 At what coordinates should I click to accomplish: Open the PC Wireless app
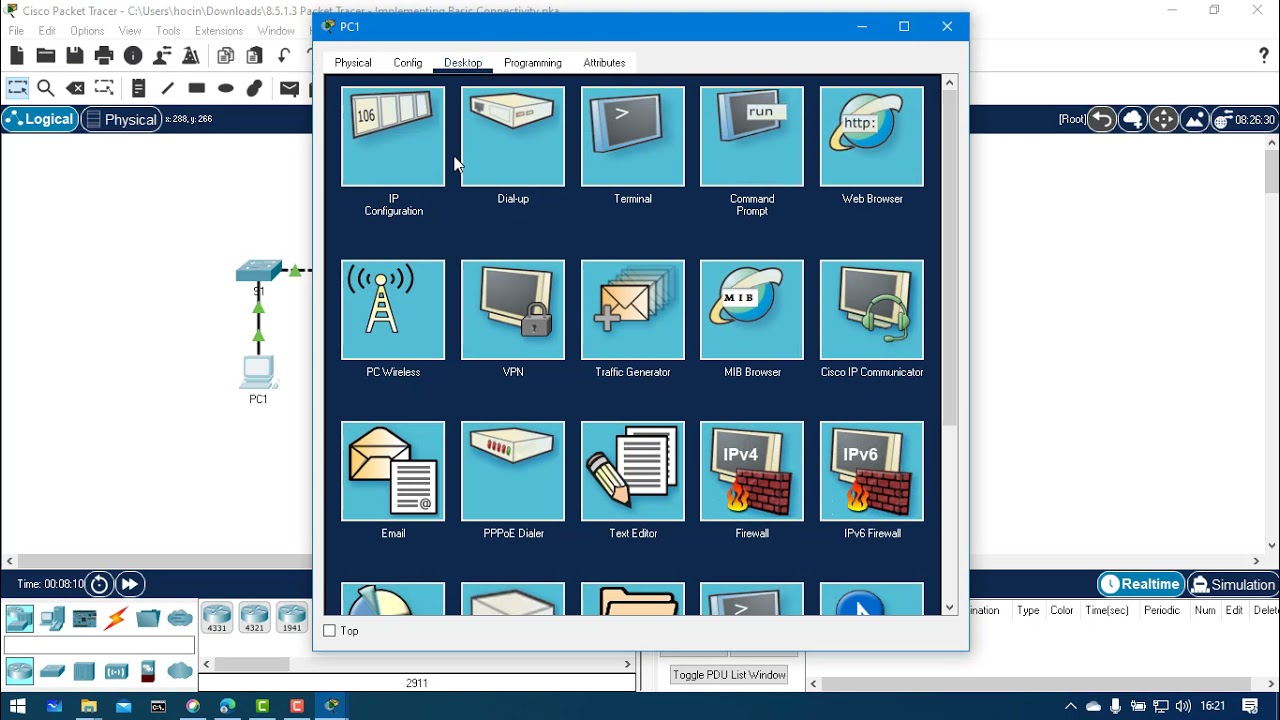click(x=393, y=310)
